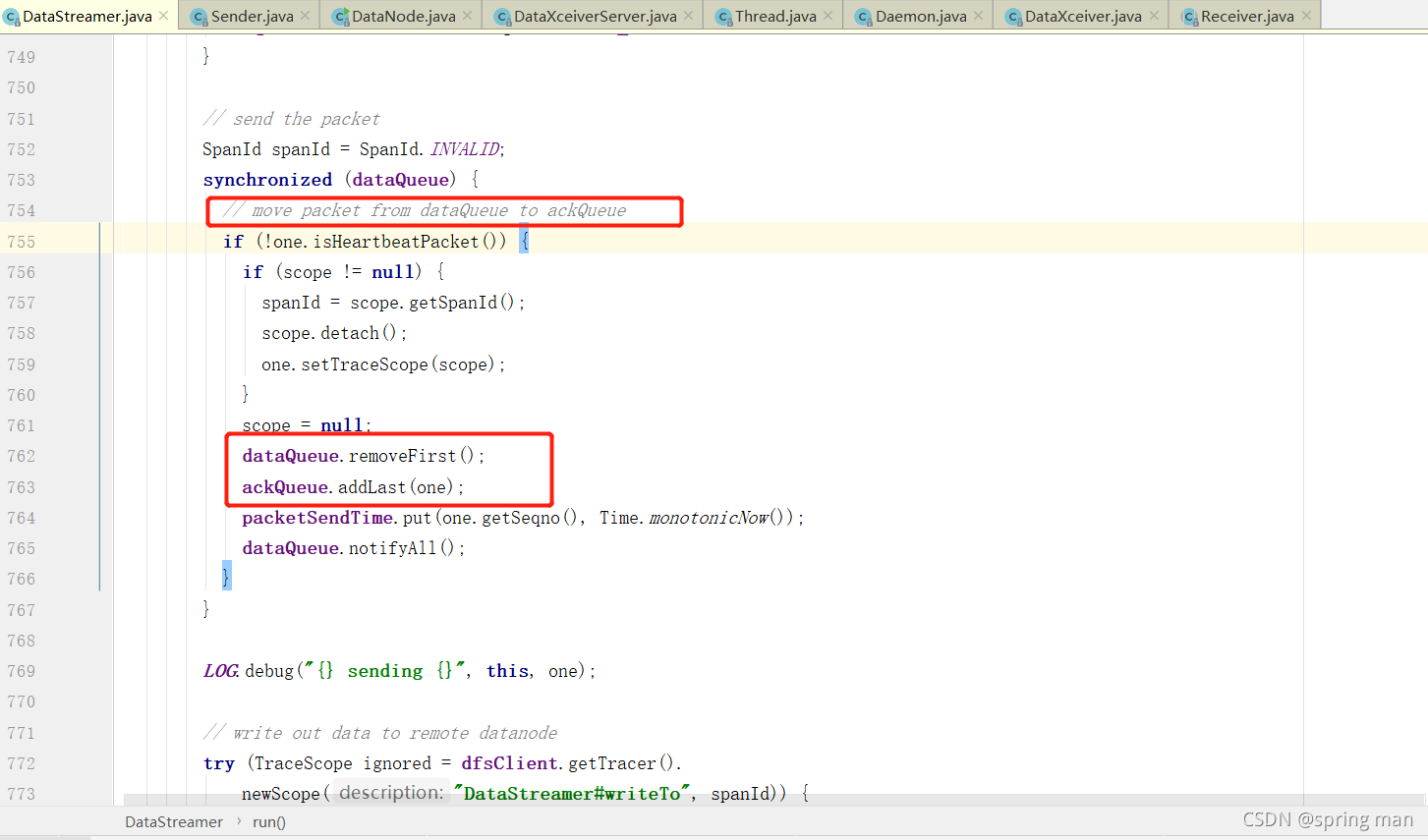Click line number 769 in the gutter
Viewport: 1428px width, 840px height.
tap(21, 671)
